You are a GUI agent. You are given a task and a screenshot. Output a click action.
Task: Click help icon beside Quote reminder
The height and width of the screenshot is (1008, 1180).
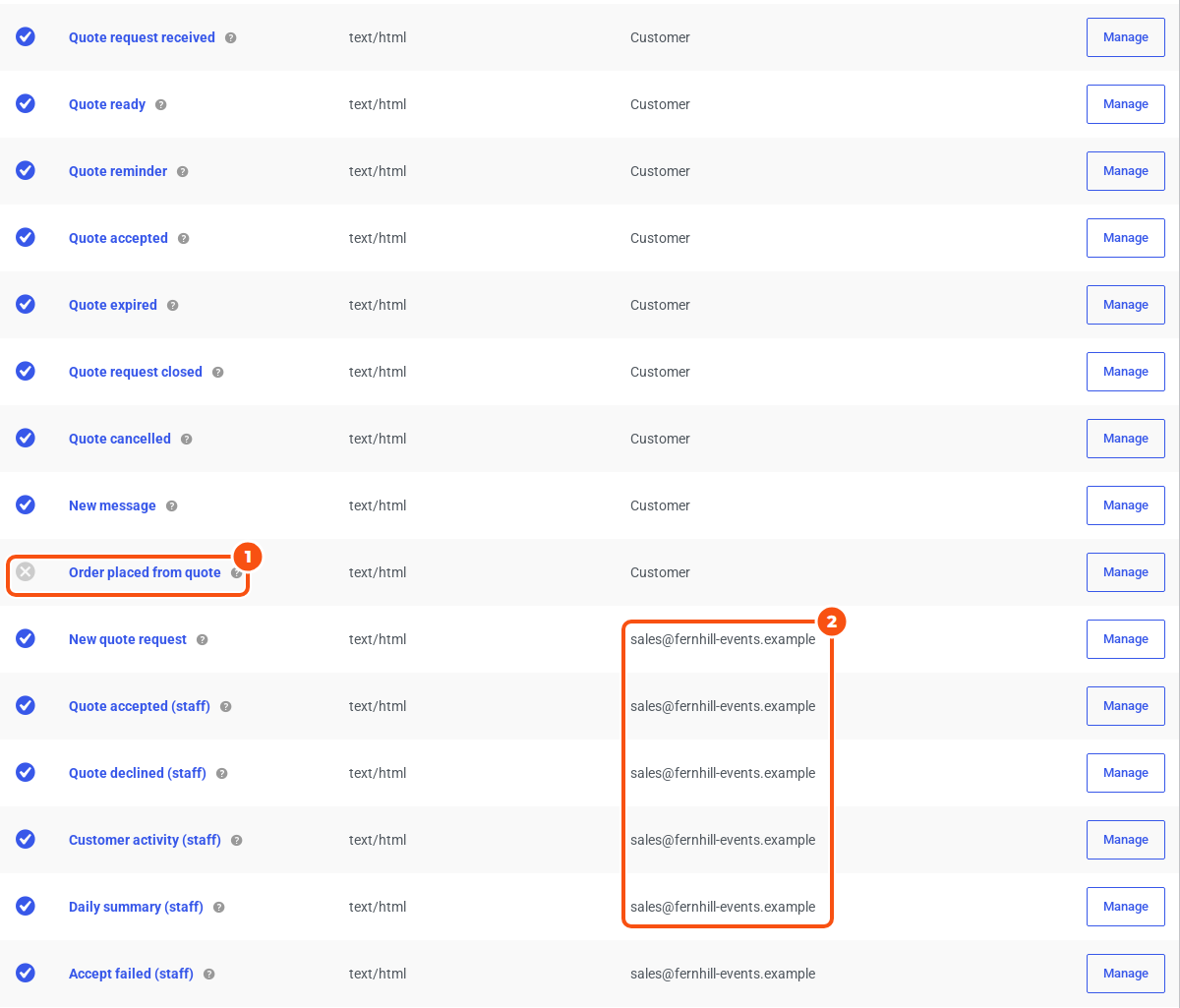coord(183,171)
